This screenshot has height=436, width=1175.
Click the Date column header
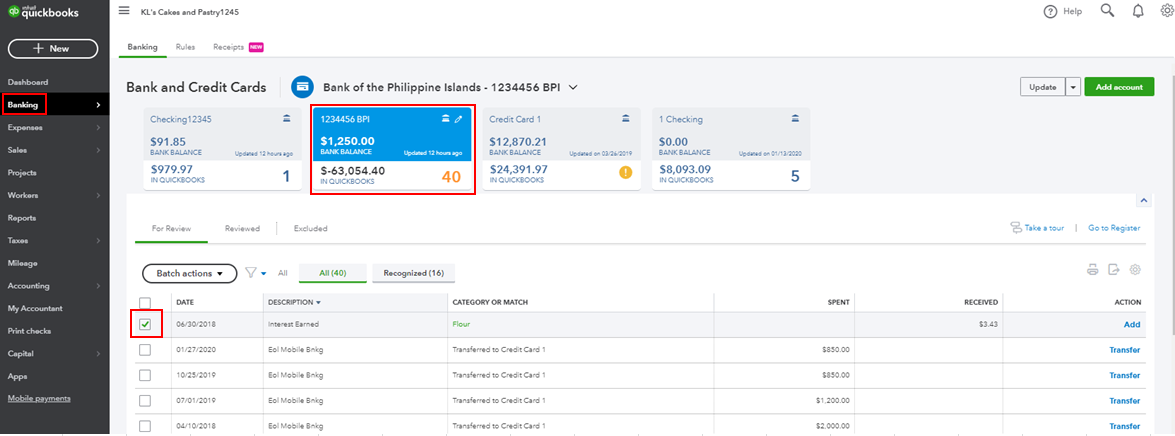(185, 303)
